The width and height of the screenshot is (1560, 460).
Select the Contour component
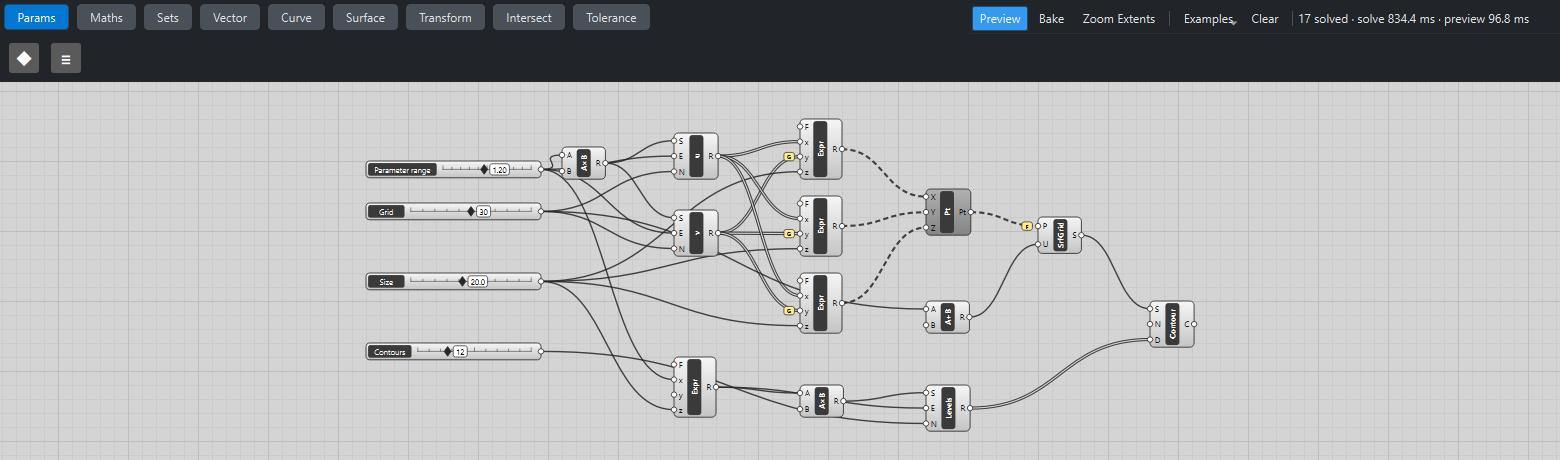1172,324
